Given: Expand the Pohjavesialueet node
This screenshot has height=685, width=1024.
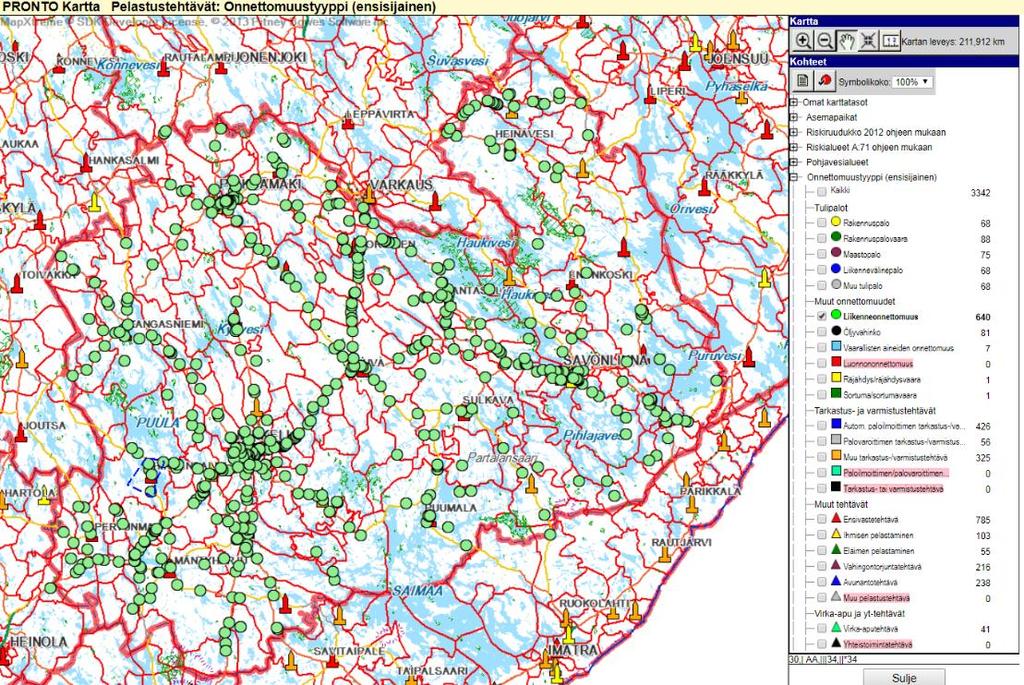Looking at the screenshot, I should (794, 163).
